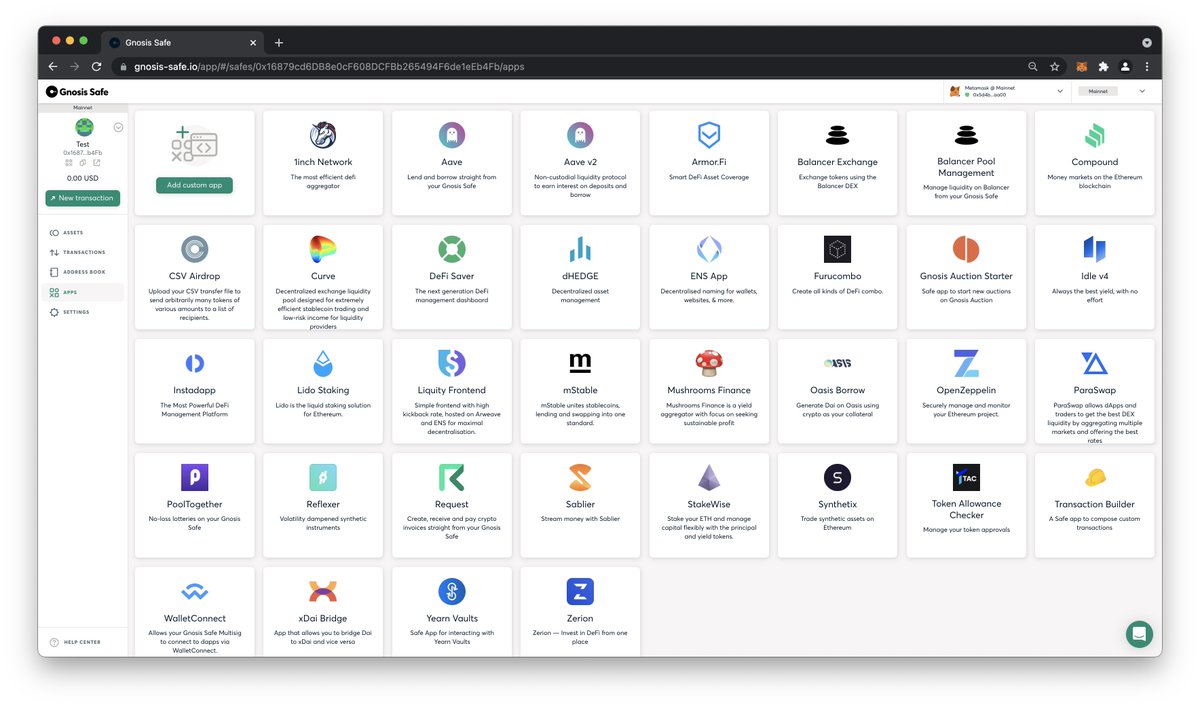Image resolution: width=1200 pixels, height=707 pixels.
Task: Launch the Instadapp icon
Action: pos(195,363)
